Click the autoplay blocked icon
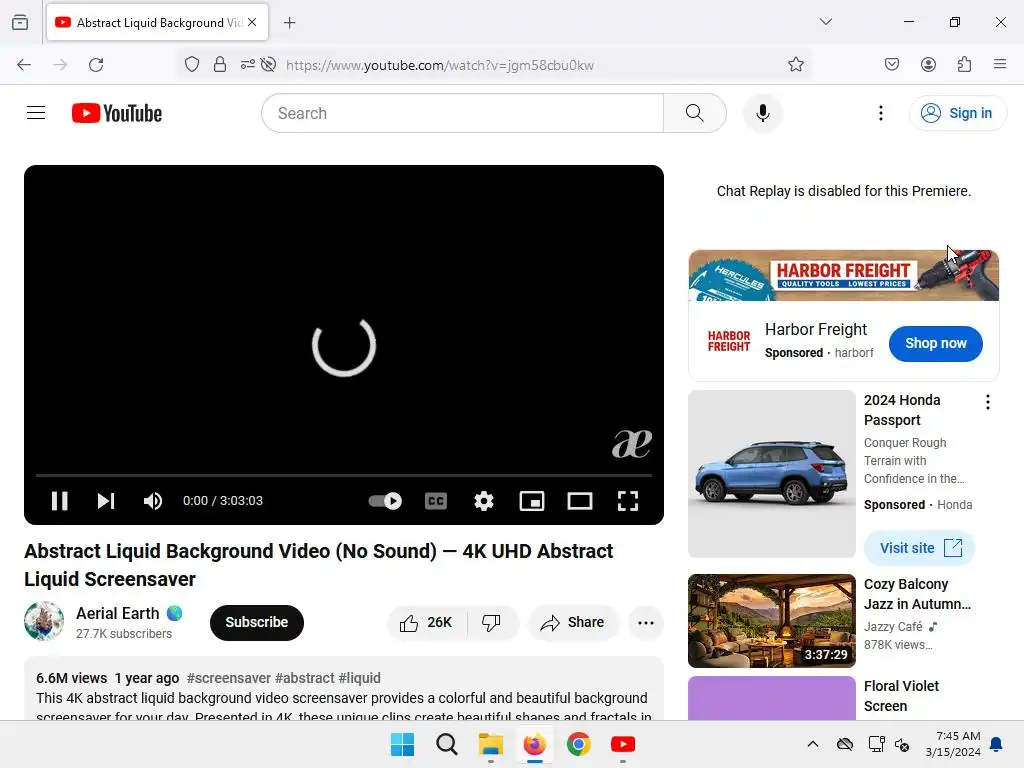 (x=268, y=65)
